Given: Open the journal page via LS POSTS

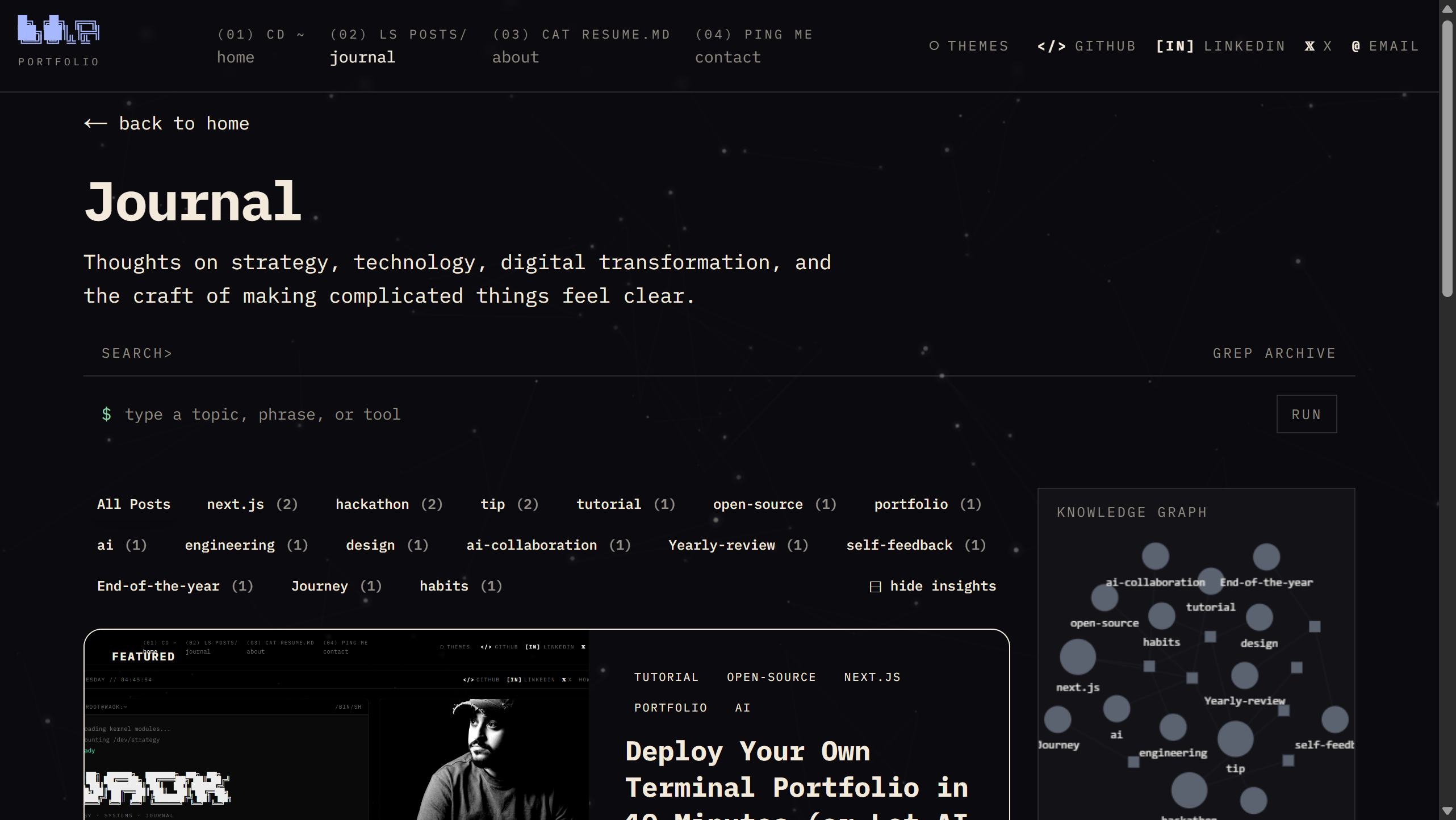Looking at the screenshot, I should (x=398, y=44).
